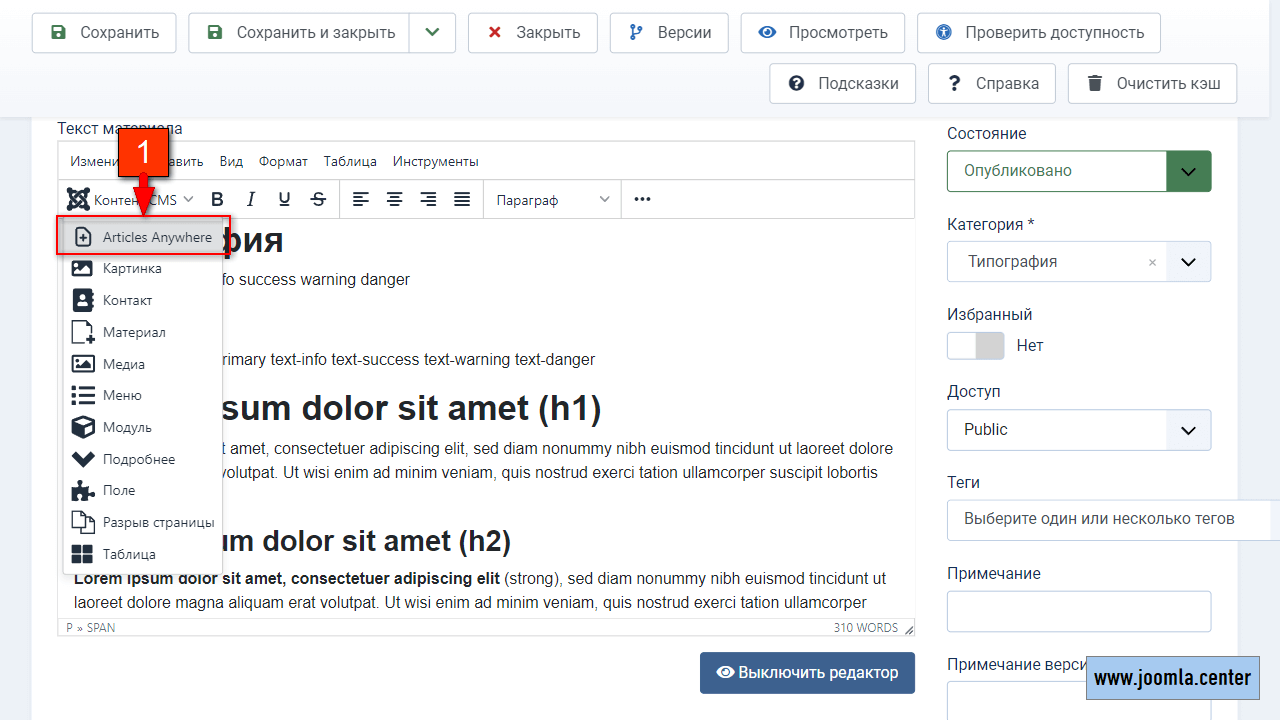Apply italic formatting in the editor
Screen dimensions: 1280x720
(x=251, y=199)
